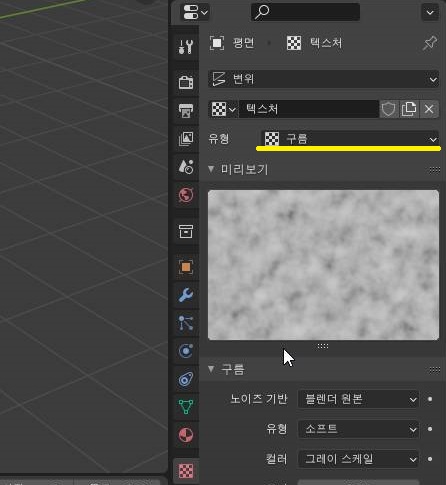This screenshot has height=485, width=446.
Task: Open the Object Constraints tab
Action: click(x=186, y=379)
